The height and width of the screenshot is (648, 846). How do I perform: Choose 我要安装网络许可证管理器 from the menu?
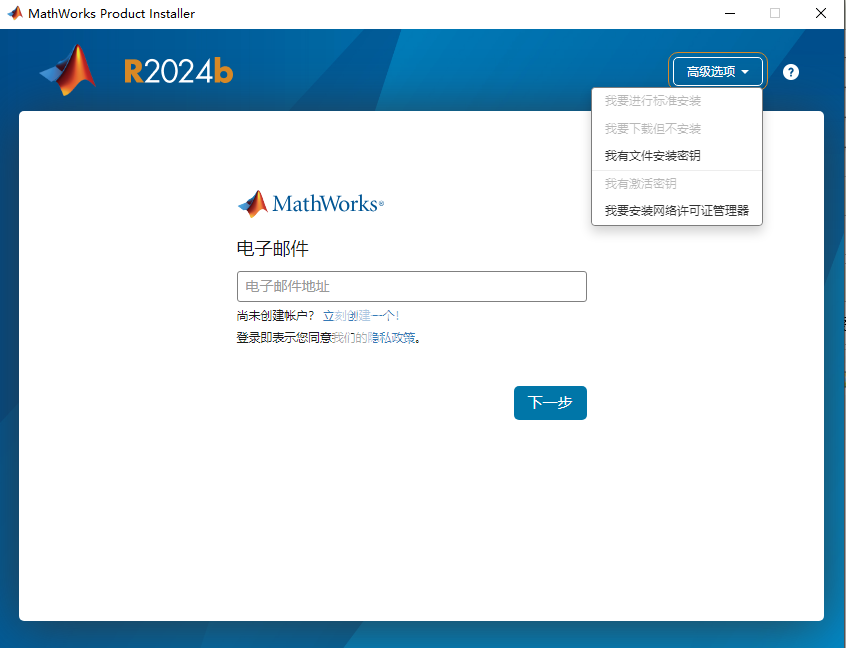[x=676, y=211]
